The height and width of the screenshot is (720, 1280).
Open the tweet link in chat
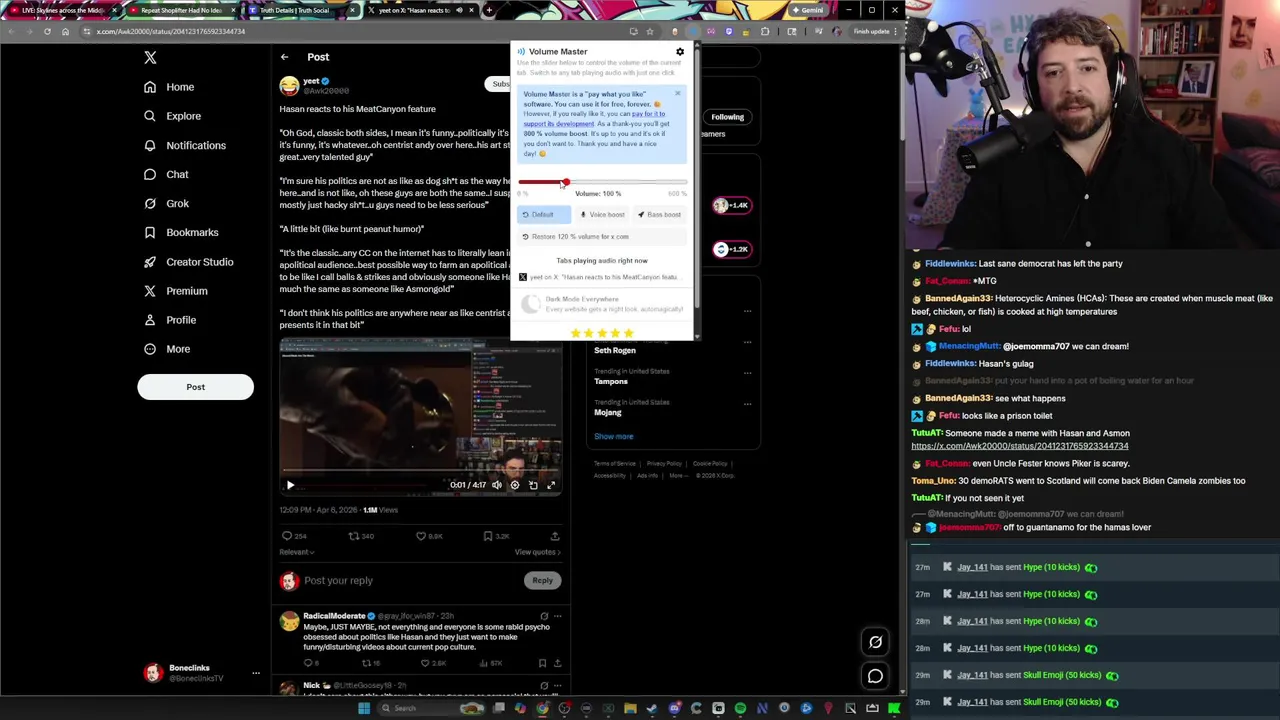(x=1019, y=446)
